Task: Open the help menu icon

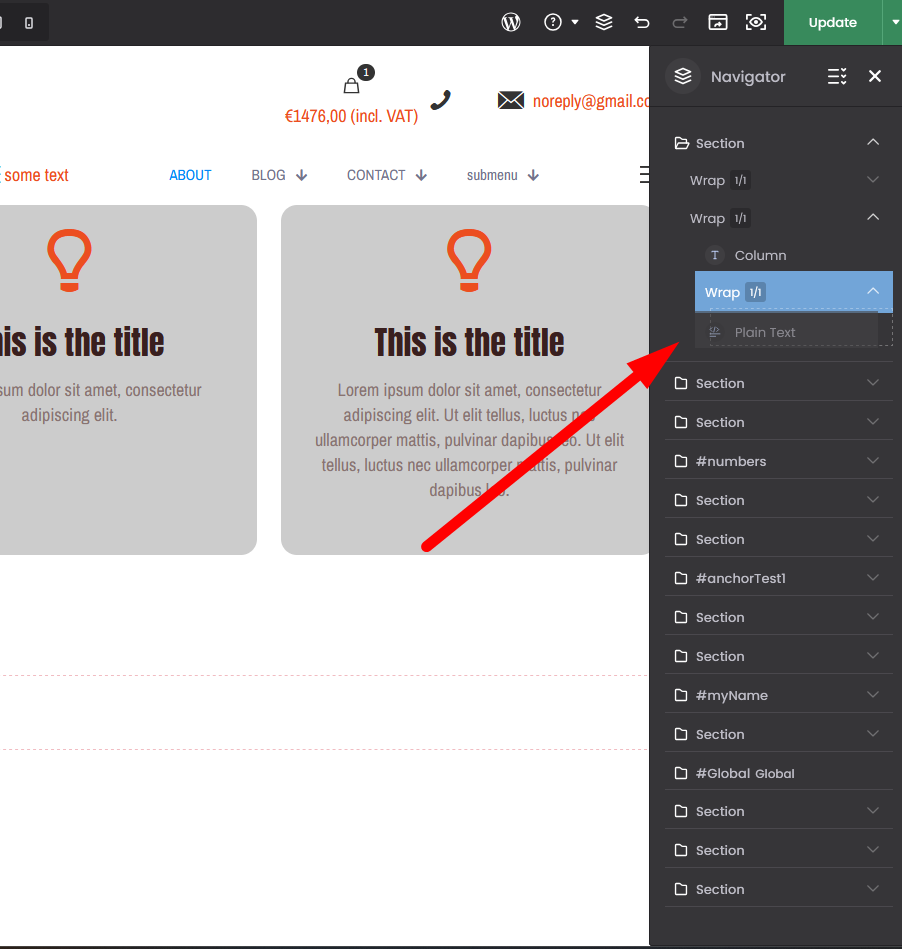Action: (x=553, y=22)
